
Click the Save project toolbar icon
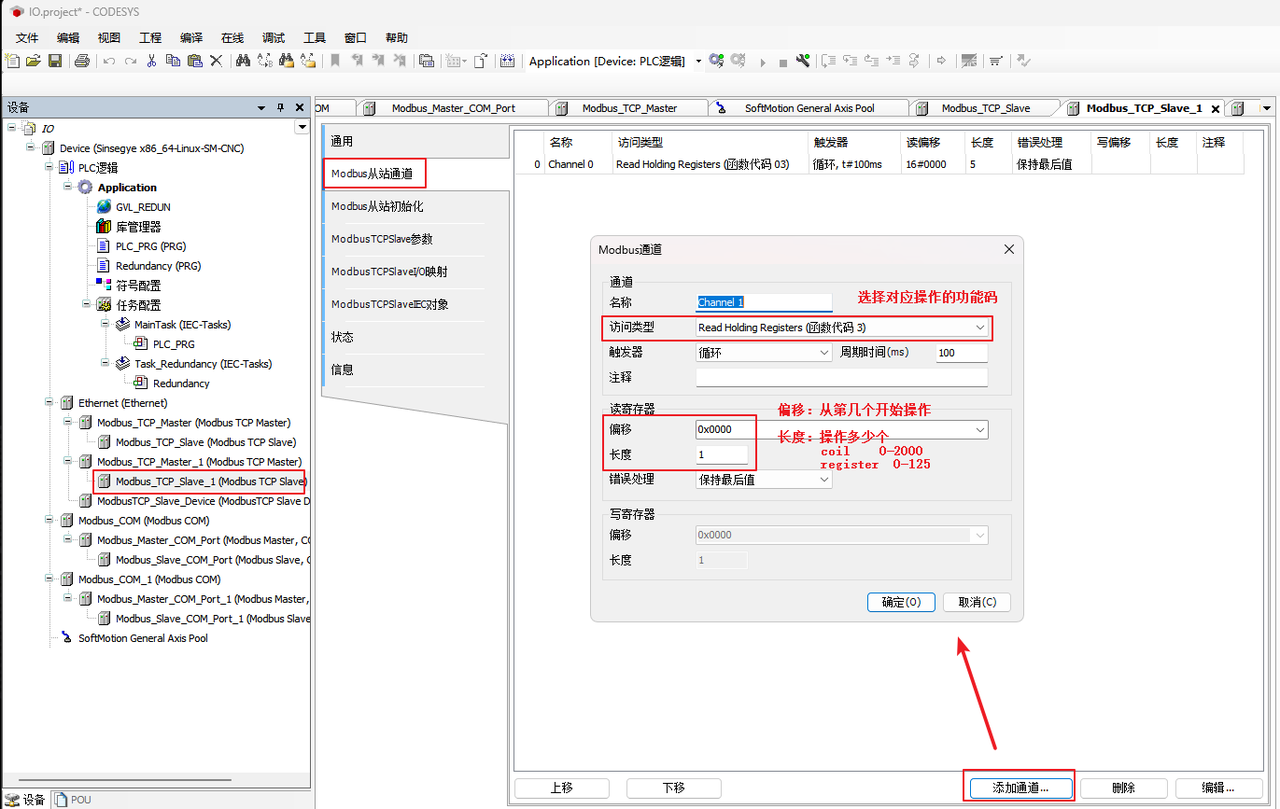55,61
